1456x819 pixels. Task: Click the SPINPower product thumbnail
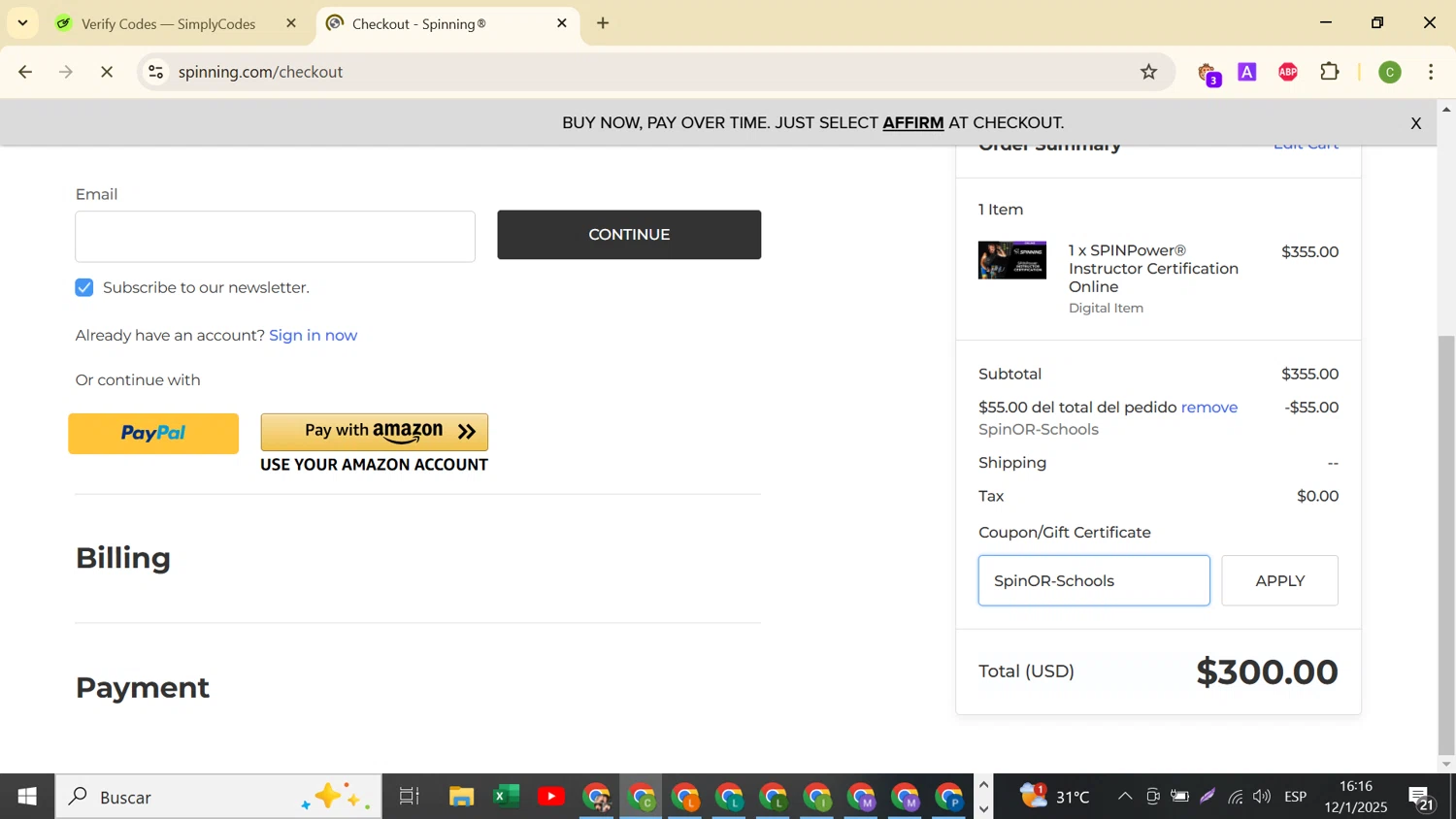1011,260
